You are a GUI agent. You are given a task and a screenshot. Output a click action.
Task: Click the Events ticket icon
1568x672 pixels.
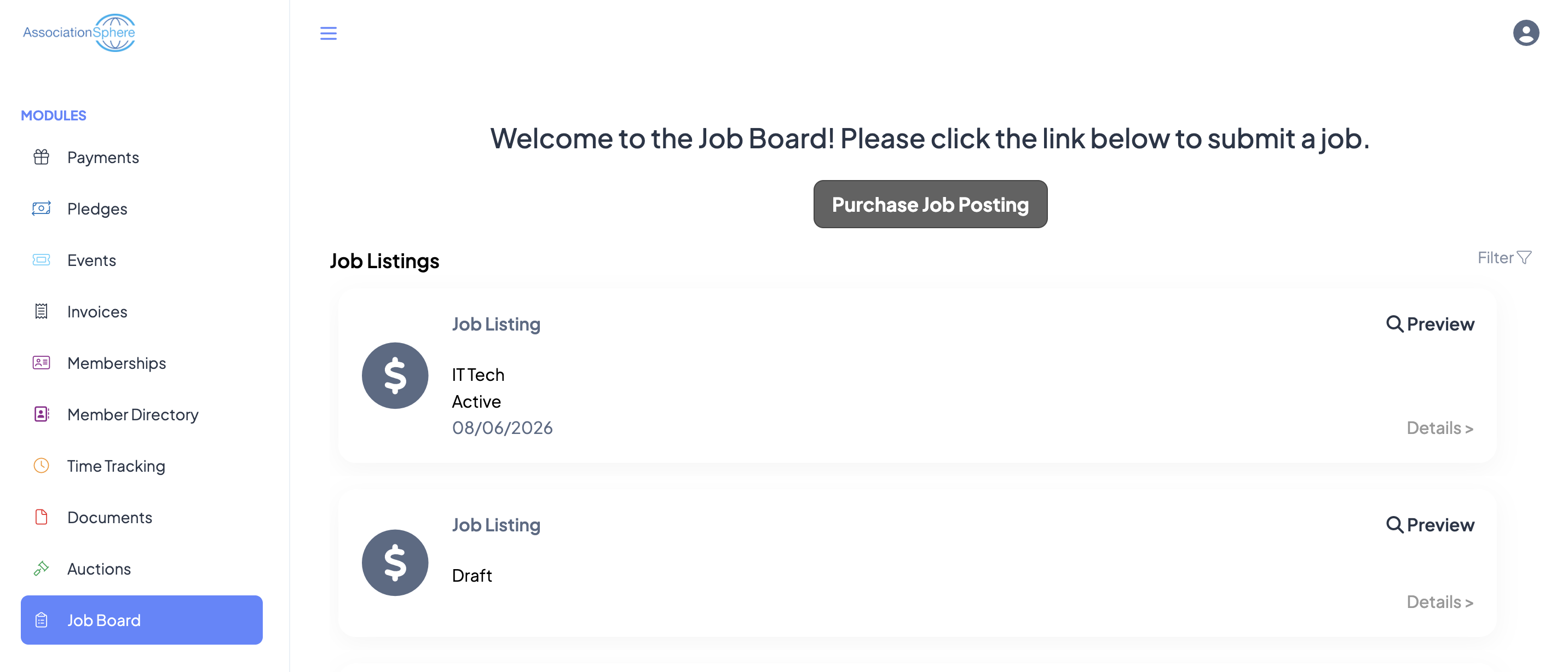(x=42, y=260)
